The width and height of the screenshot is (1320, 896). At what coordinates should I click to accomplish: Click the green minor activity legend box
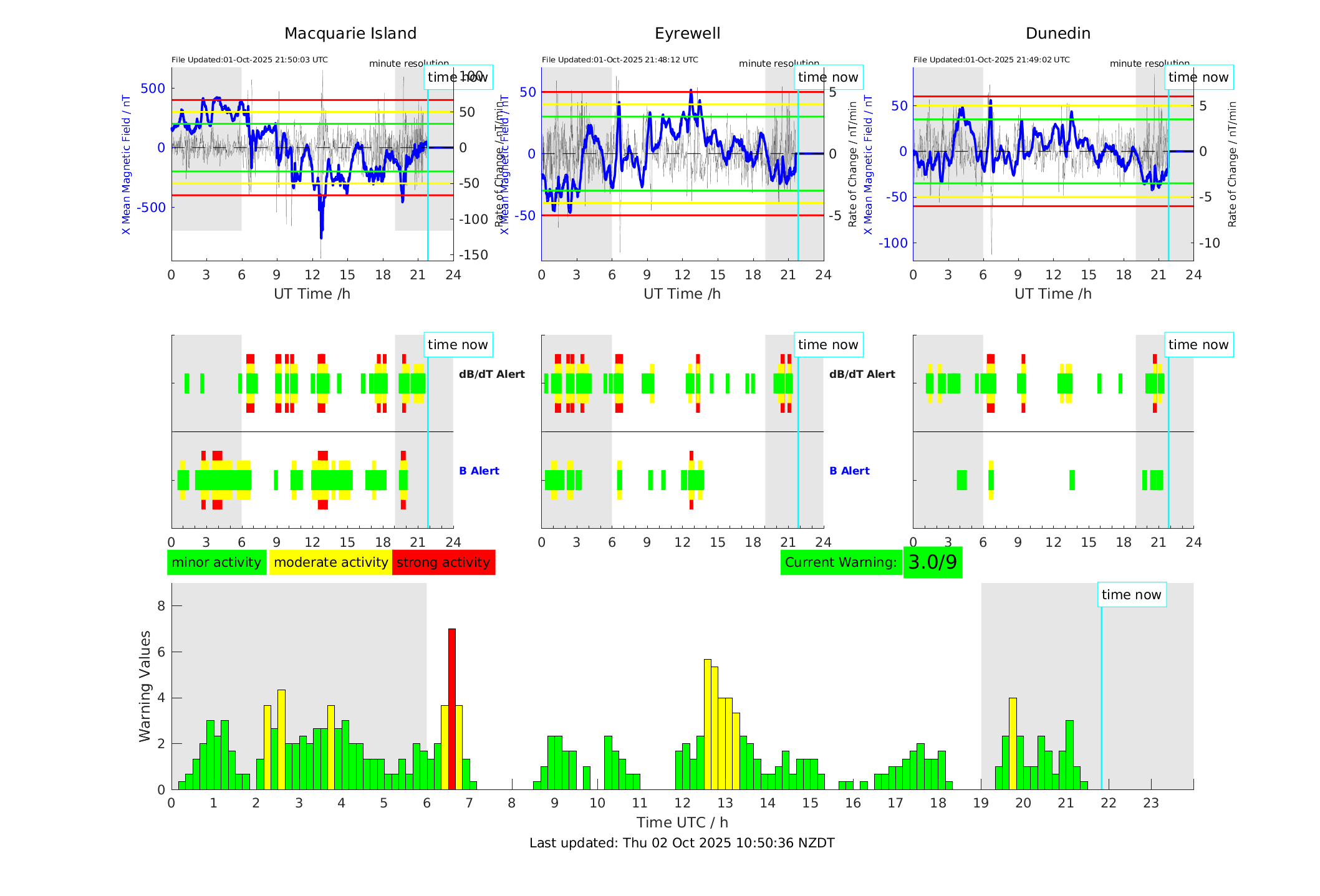[216, 562]
